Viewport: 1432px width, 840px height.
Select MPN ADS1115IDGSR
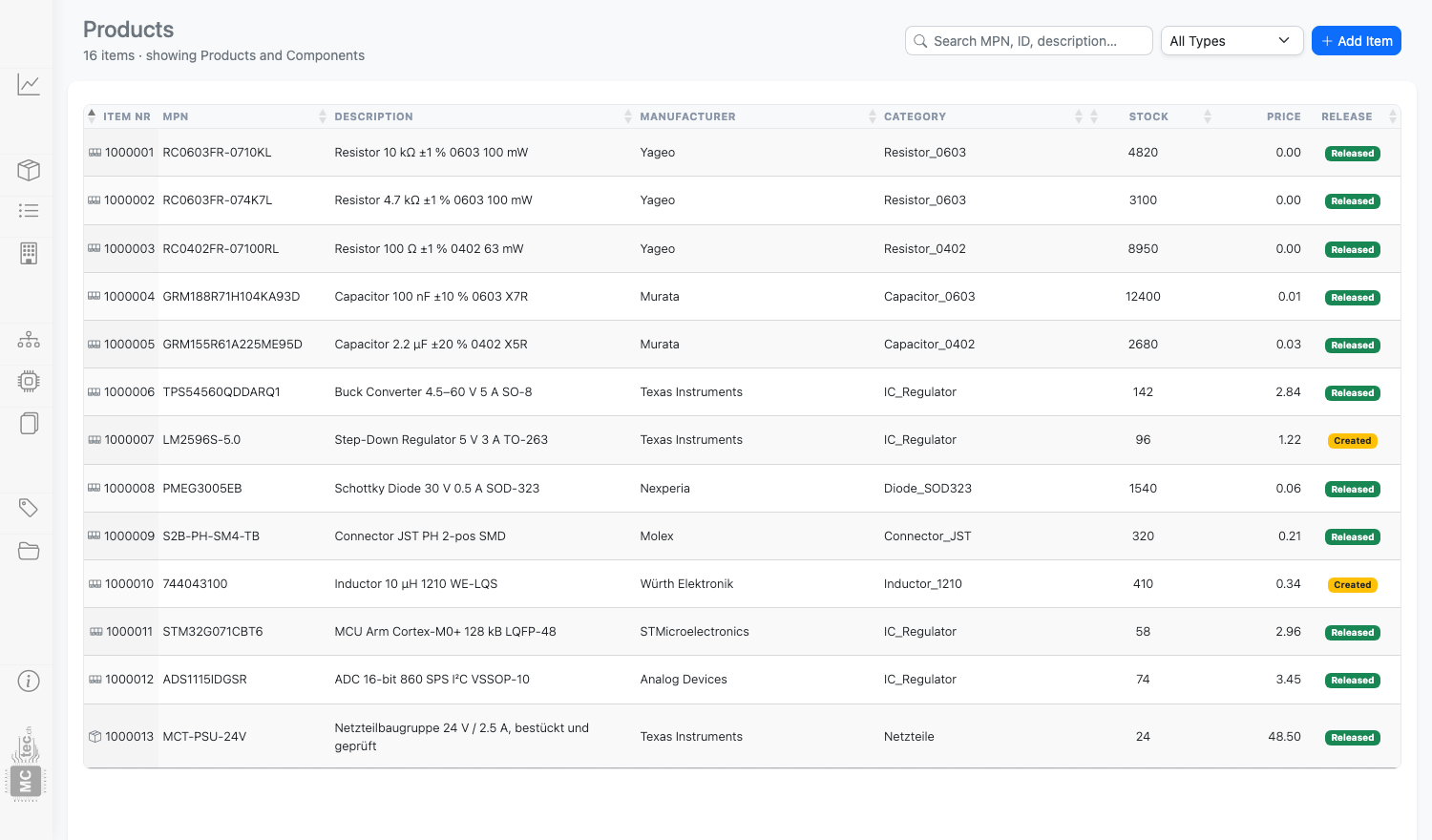[205, 680]
